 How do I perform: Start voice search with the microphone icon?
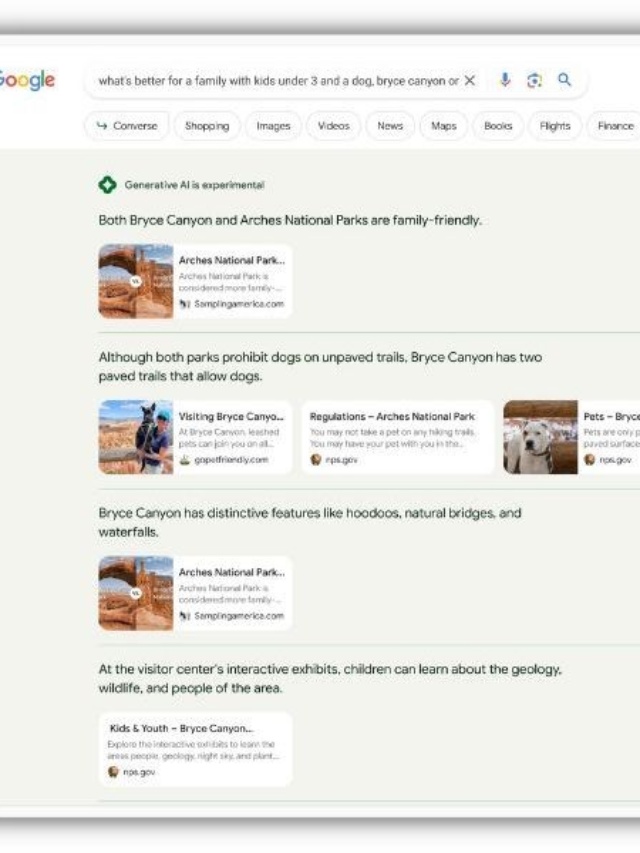[x=505, y=80]
